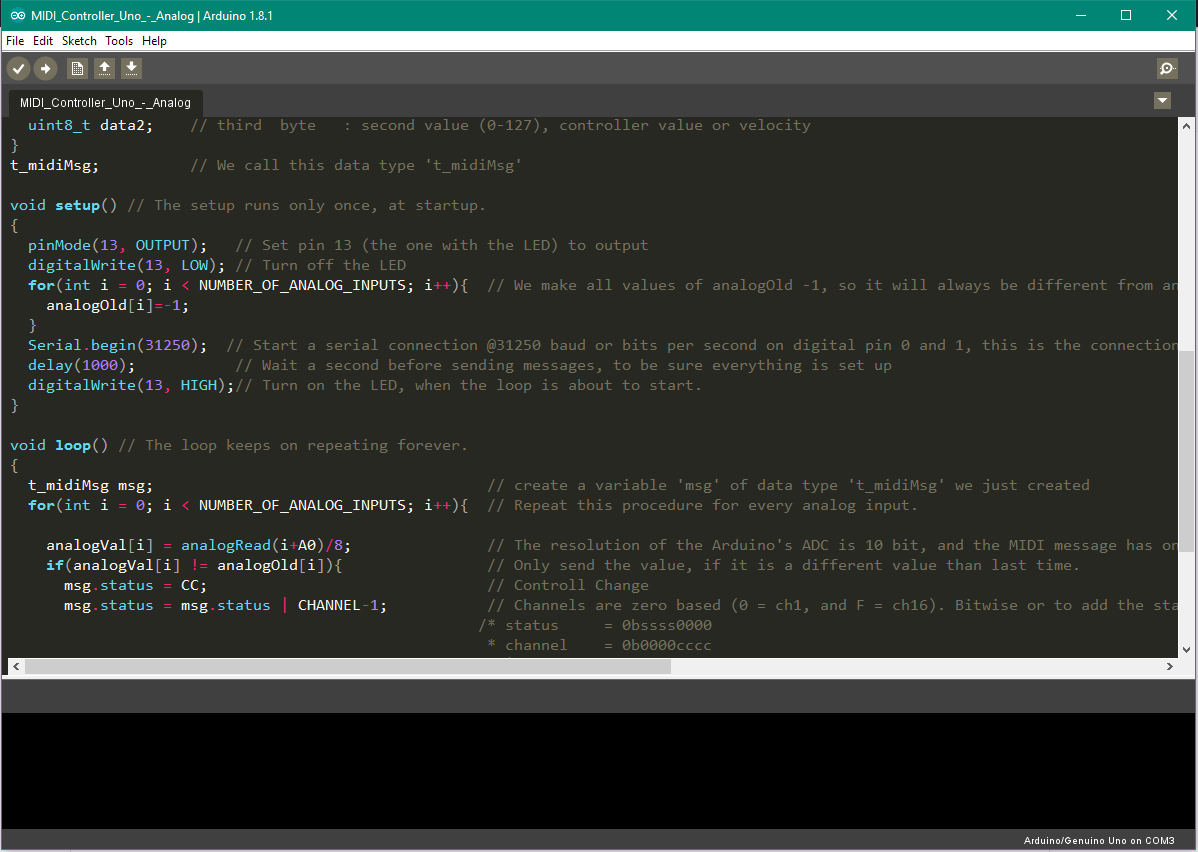Click on 'delay(1000);' in the code
This screenshot has width=1198, height=852.
(x=81, y=365)
